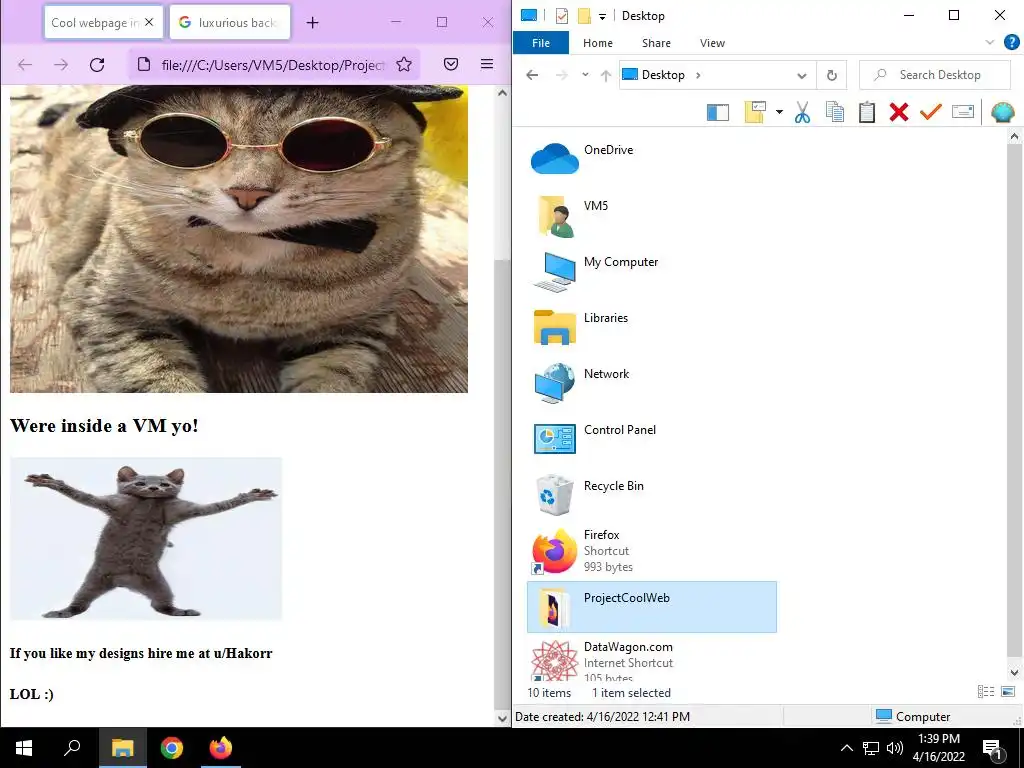
Task: Click the Search Desktop field
Action: tap(935, 75)
